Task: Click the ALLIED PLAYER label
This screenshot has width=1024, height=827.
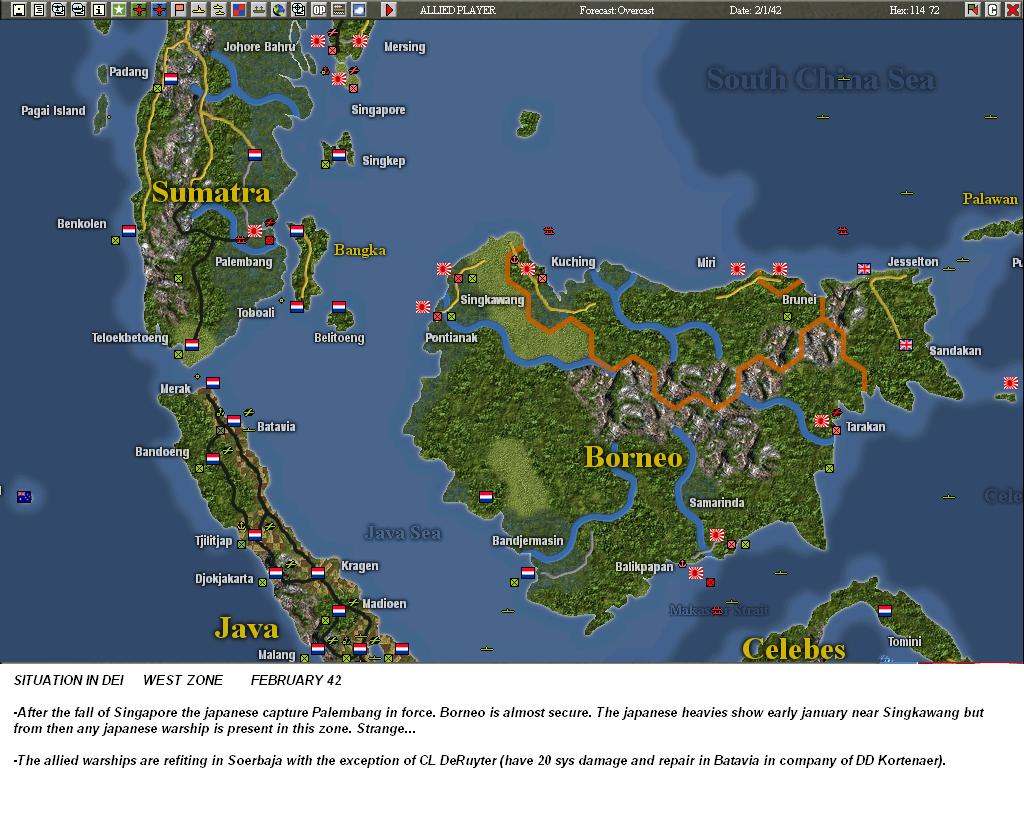Action: [x=458, y=10]
